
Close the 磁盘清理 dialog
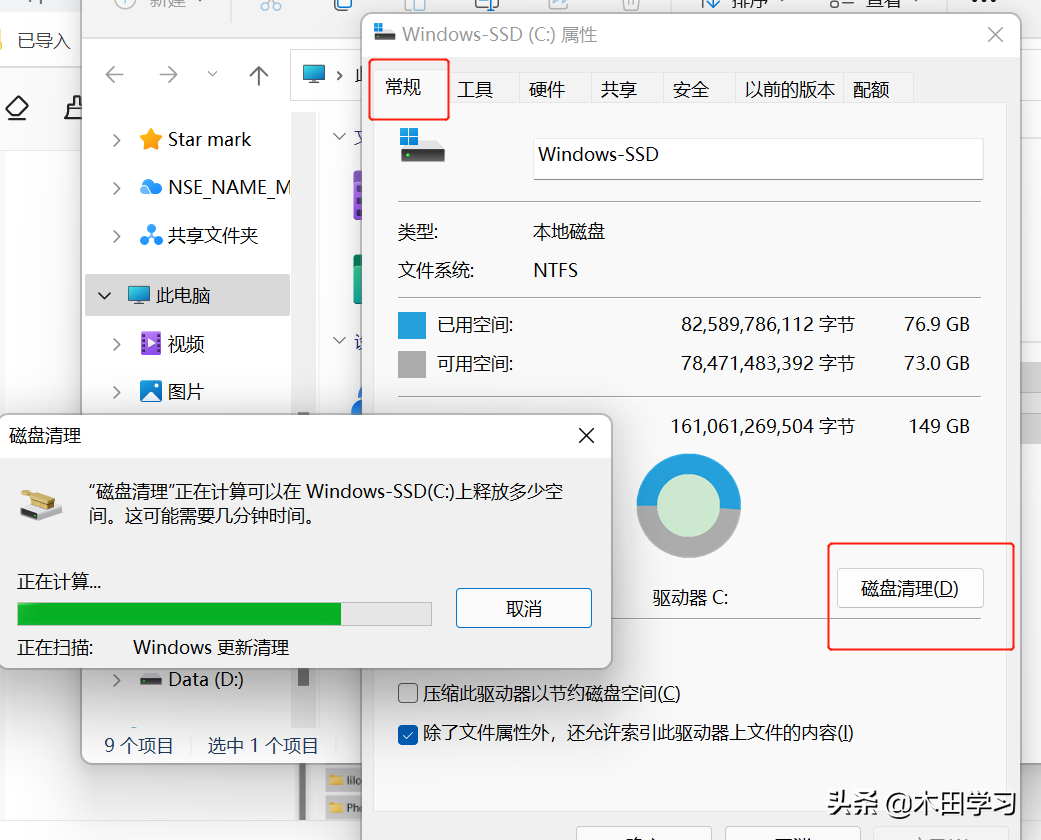pos(586,436)
